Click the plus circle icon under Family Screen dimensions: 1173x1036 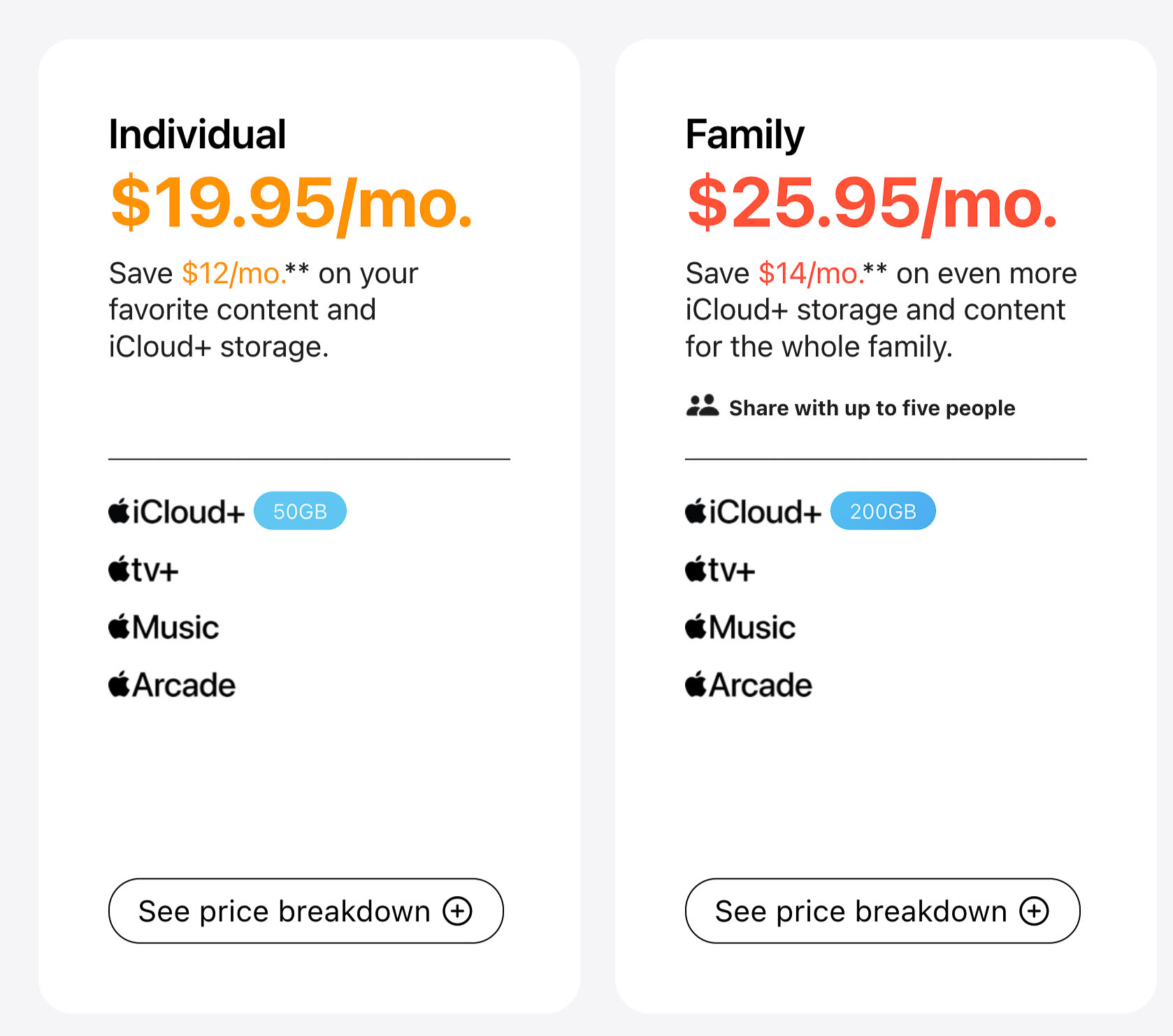point(1035,911)
